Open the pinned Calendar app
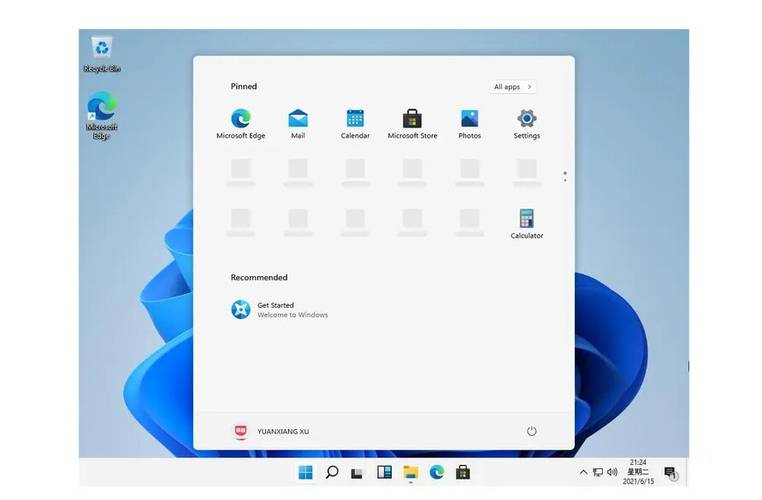The image size is (762, 500). pyautogui.click(x=355, y=124)
